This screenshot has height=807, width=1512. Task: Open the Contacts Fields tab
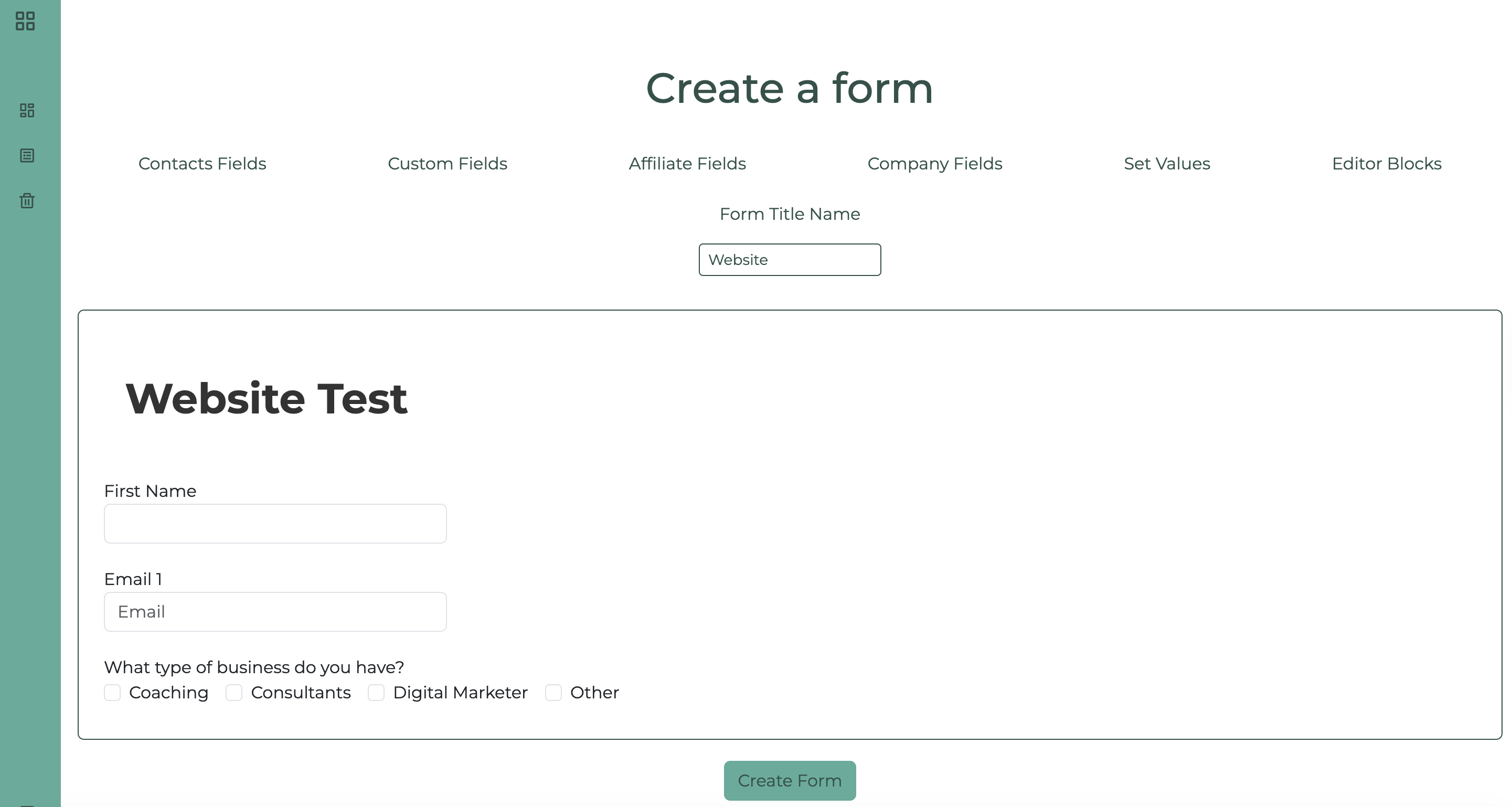pos(202,164)
